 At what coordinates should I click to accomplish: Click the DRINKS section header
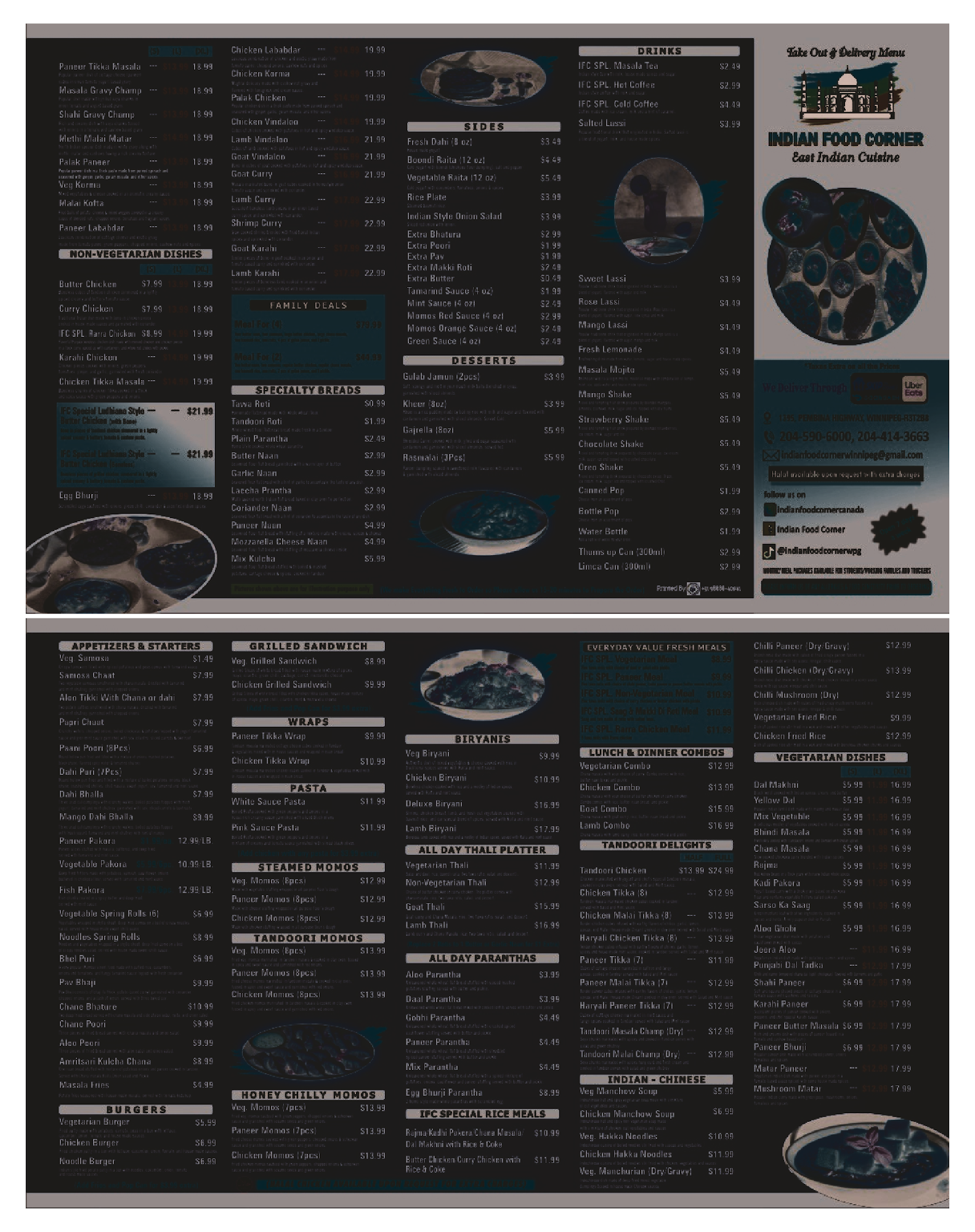659,51
